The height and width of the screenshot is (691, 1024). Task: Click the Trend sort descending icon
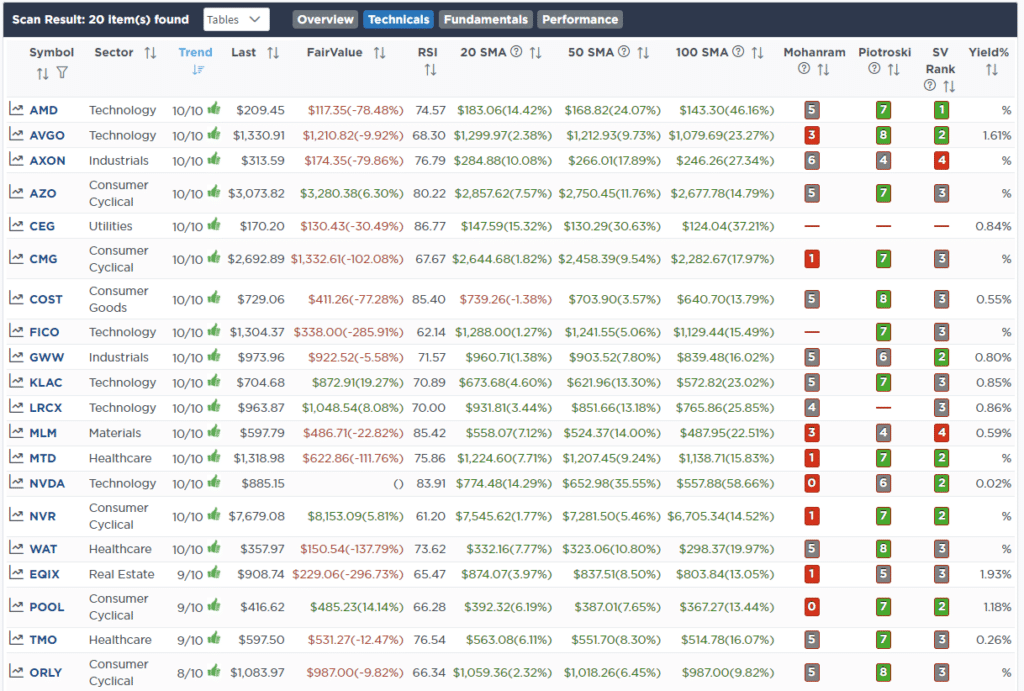pyautogui.click(x=198, y=69)
